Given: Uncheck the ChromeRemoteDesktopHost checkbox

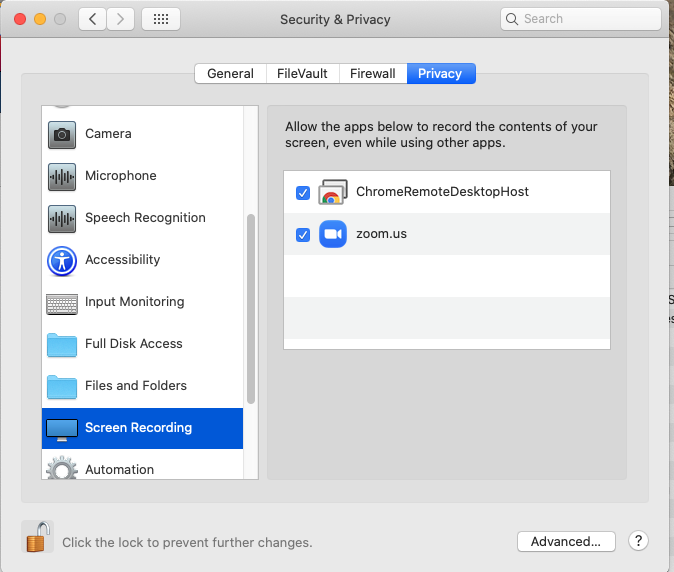Looking at the screenshot, I should tap(303, 192).
